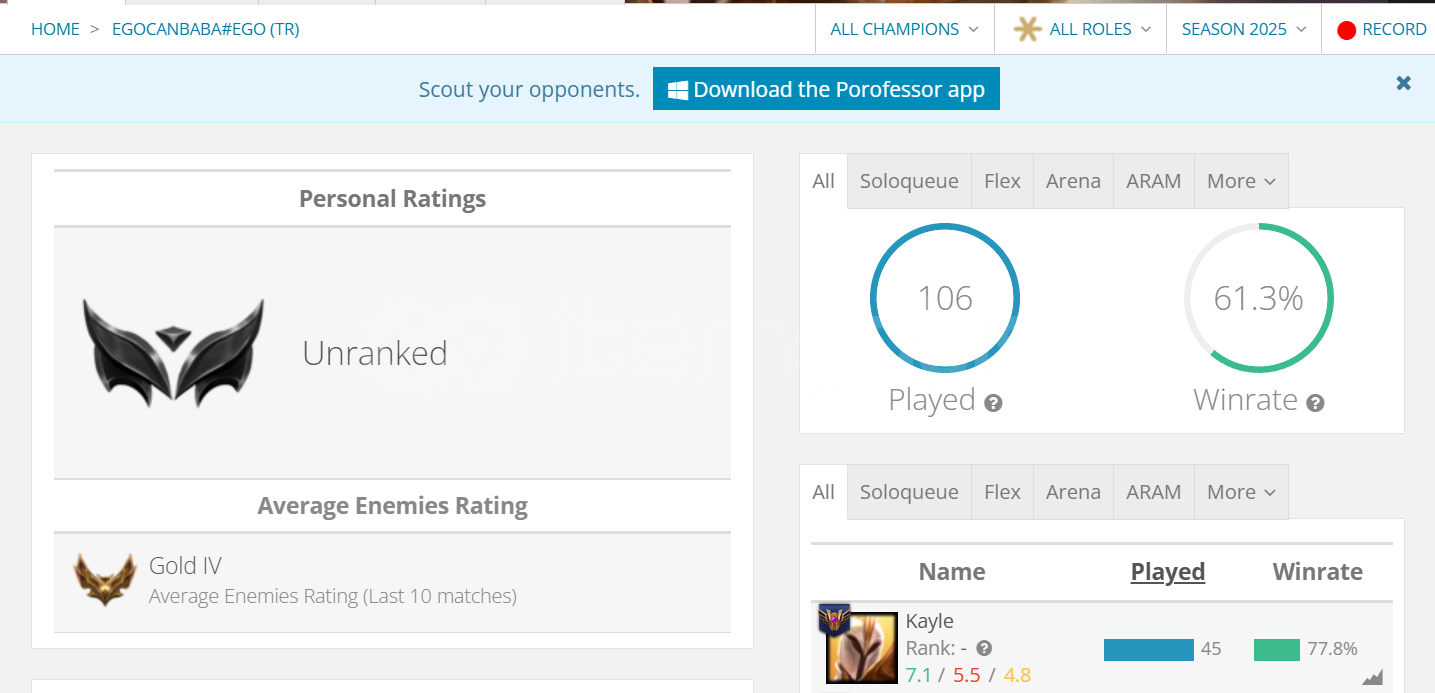Click the Unranked emblem icon
The image size is (1435, 693).
[174, 353]
